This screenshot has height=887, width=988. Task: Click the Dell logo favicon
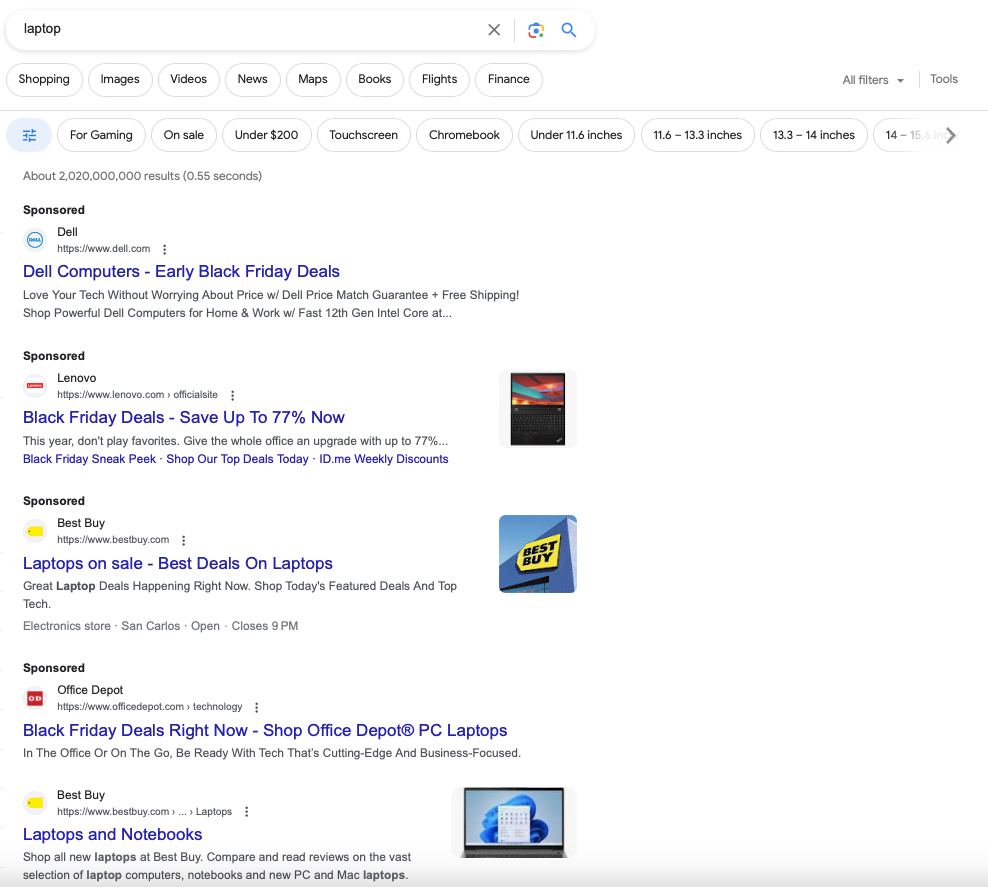click(x=35, y=240)
